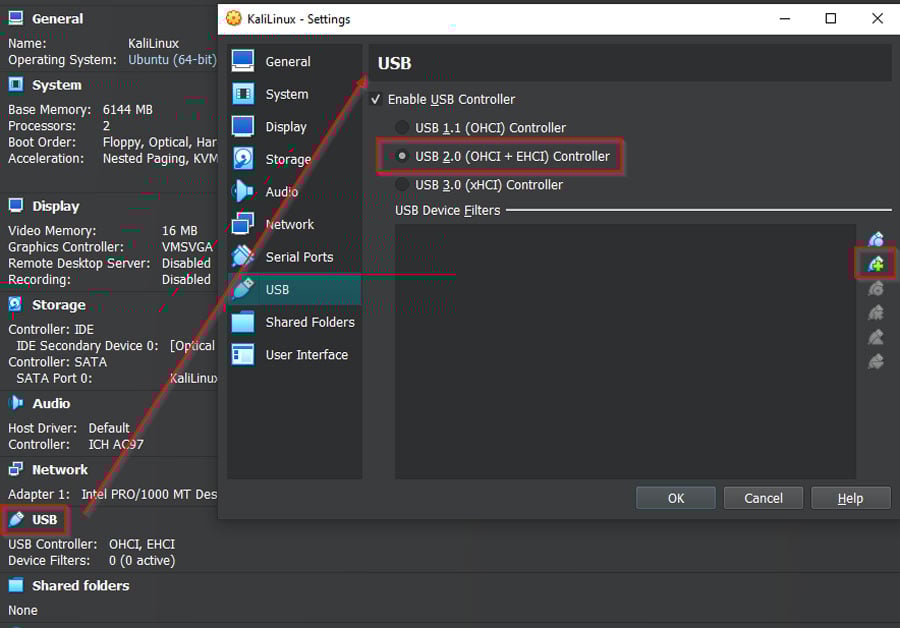Open General header in details pane
This screenshot has height=628, width=900.
57,19
